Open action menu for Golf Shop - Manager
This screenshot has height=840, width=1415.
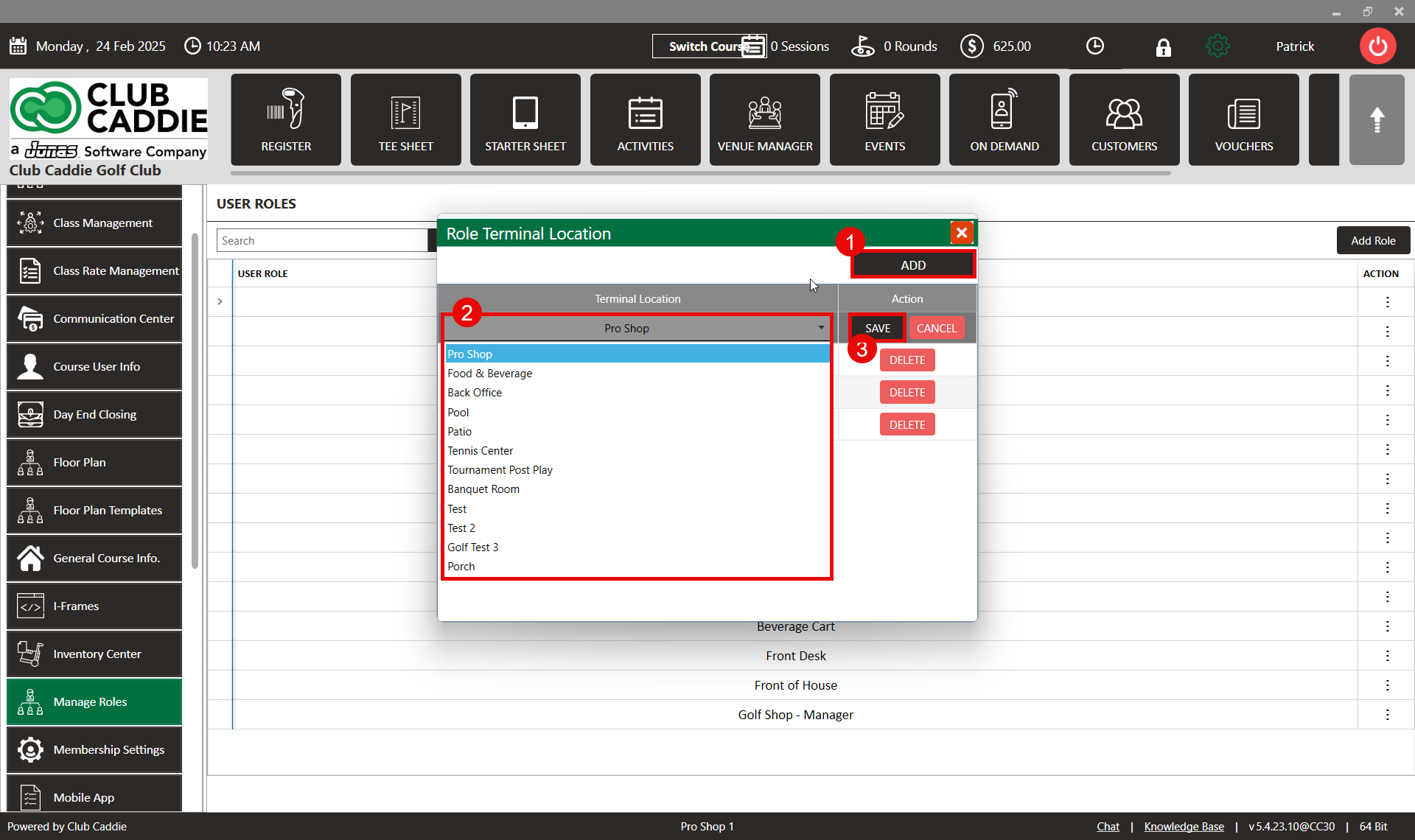point(1387,715)
